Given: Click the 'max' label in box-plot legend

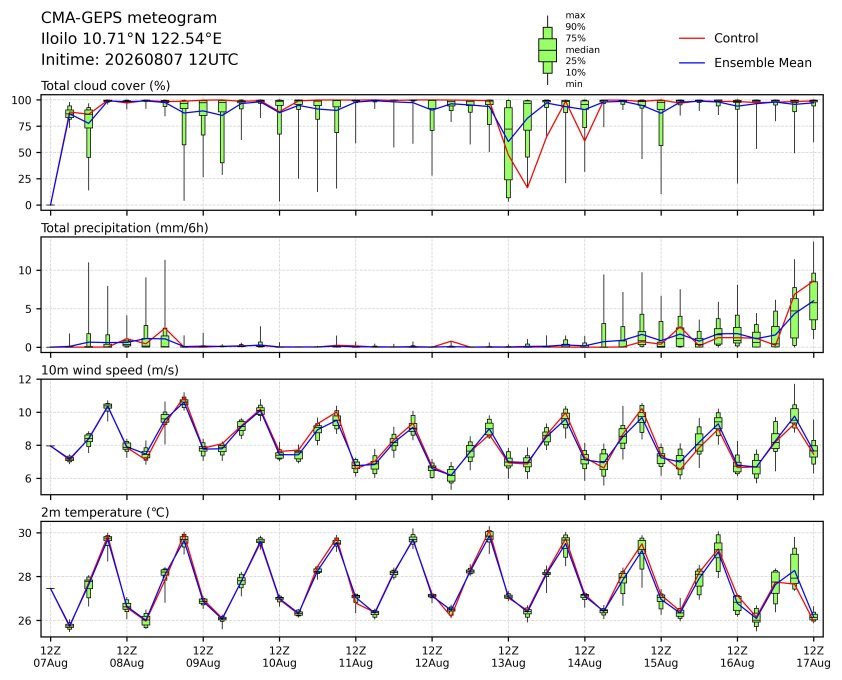Looking at the screenshot, I should pyautogui.click(x=575, y=16).
